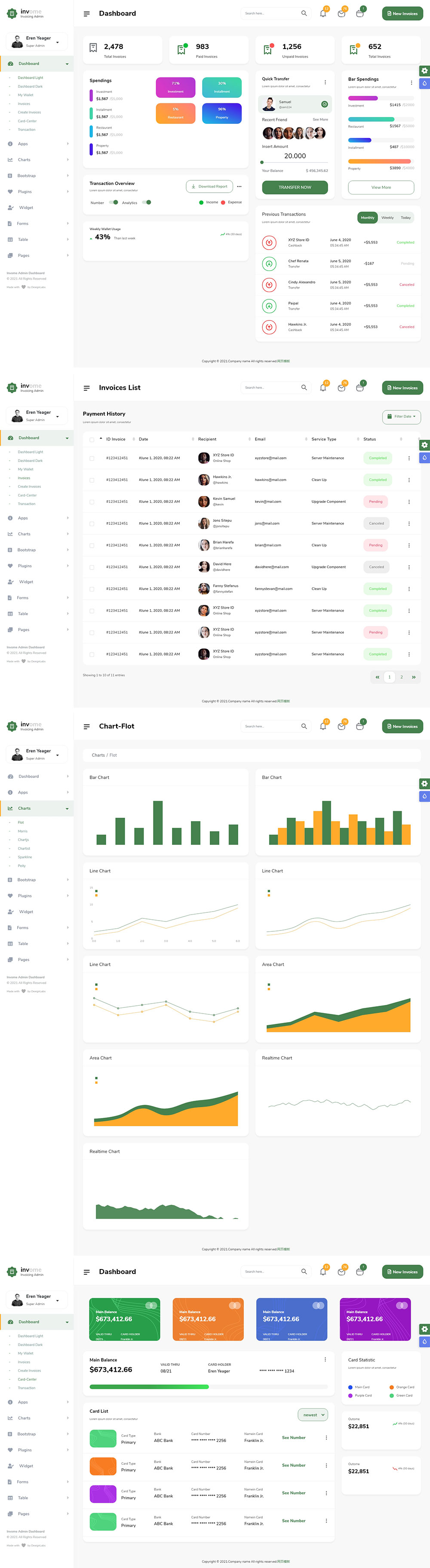Open row menu for Kevin Samuel invoice
Image resolution: width=430 pixels, height=1568 pixels.
[408, 502]
